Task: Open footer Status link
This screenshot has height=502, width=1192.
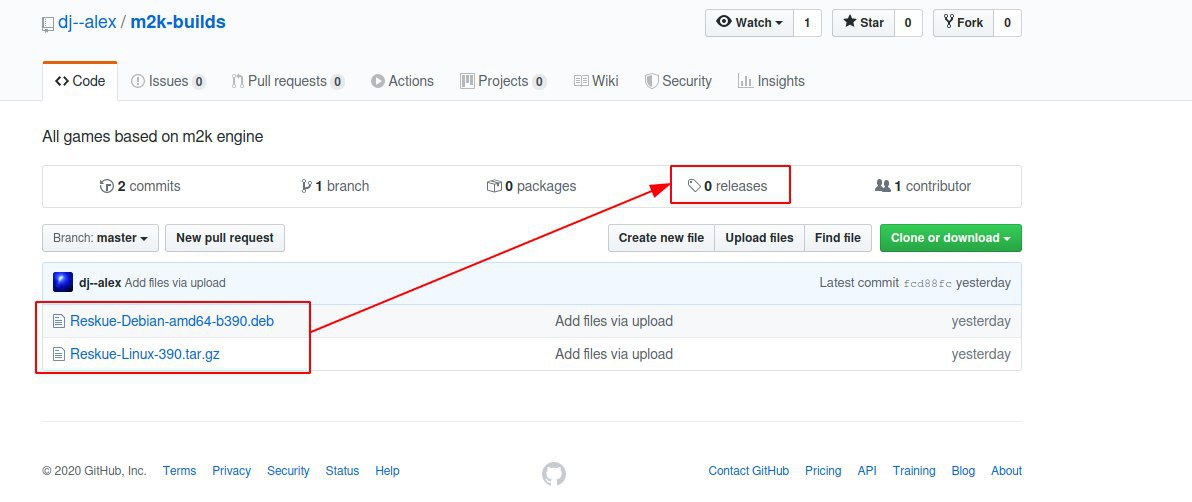Action: [x=342, y=471]
